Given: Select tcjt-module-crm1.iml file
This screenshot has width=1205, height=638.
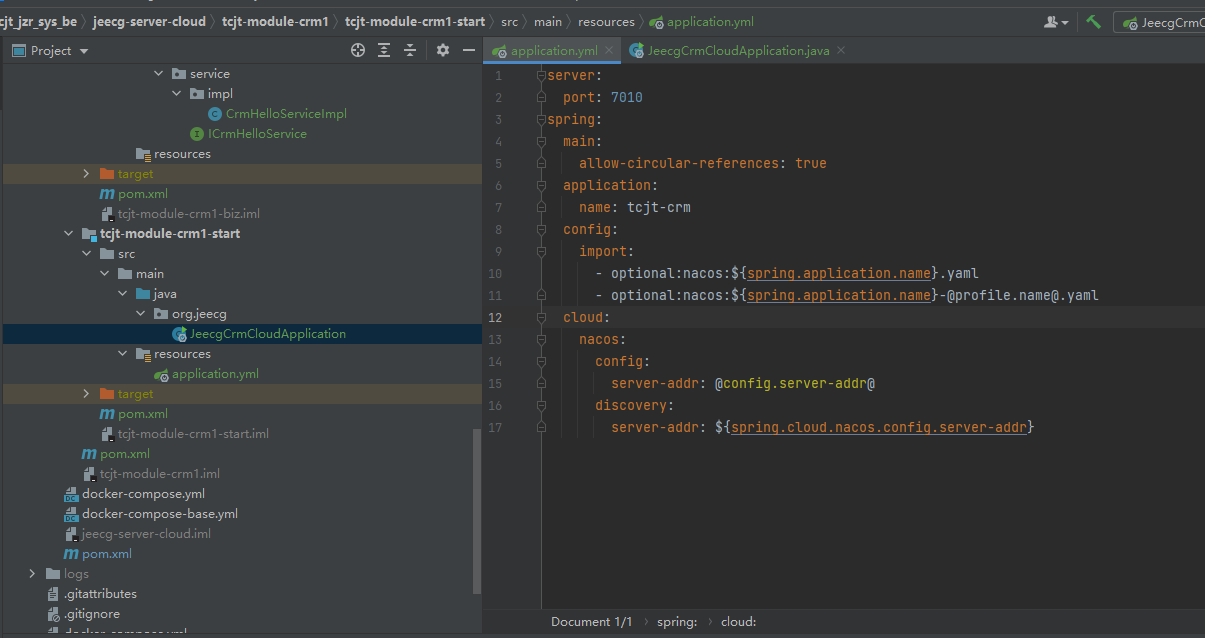Looking at the screenshot, I should 160,473.
